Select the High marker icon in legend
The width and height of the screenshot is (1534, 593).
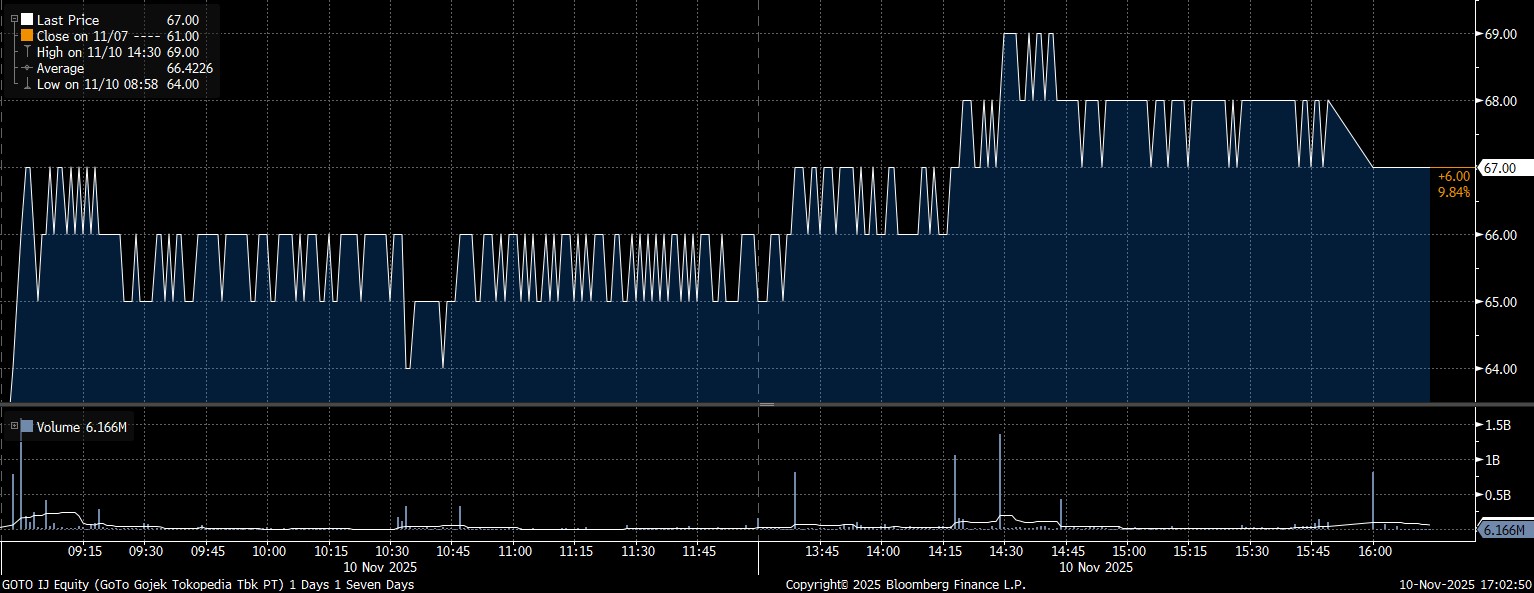point(27,52)
